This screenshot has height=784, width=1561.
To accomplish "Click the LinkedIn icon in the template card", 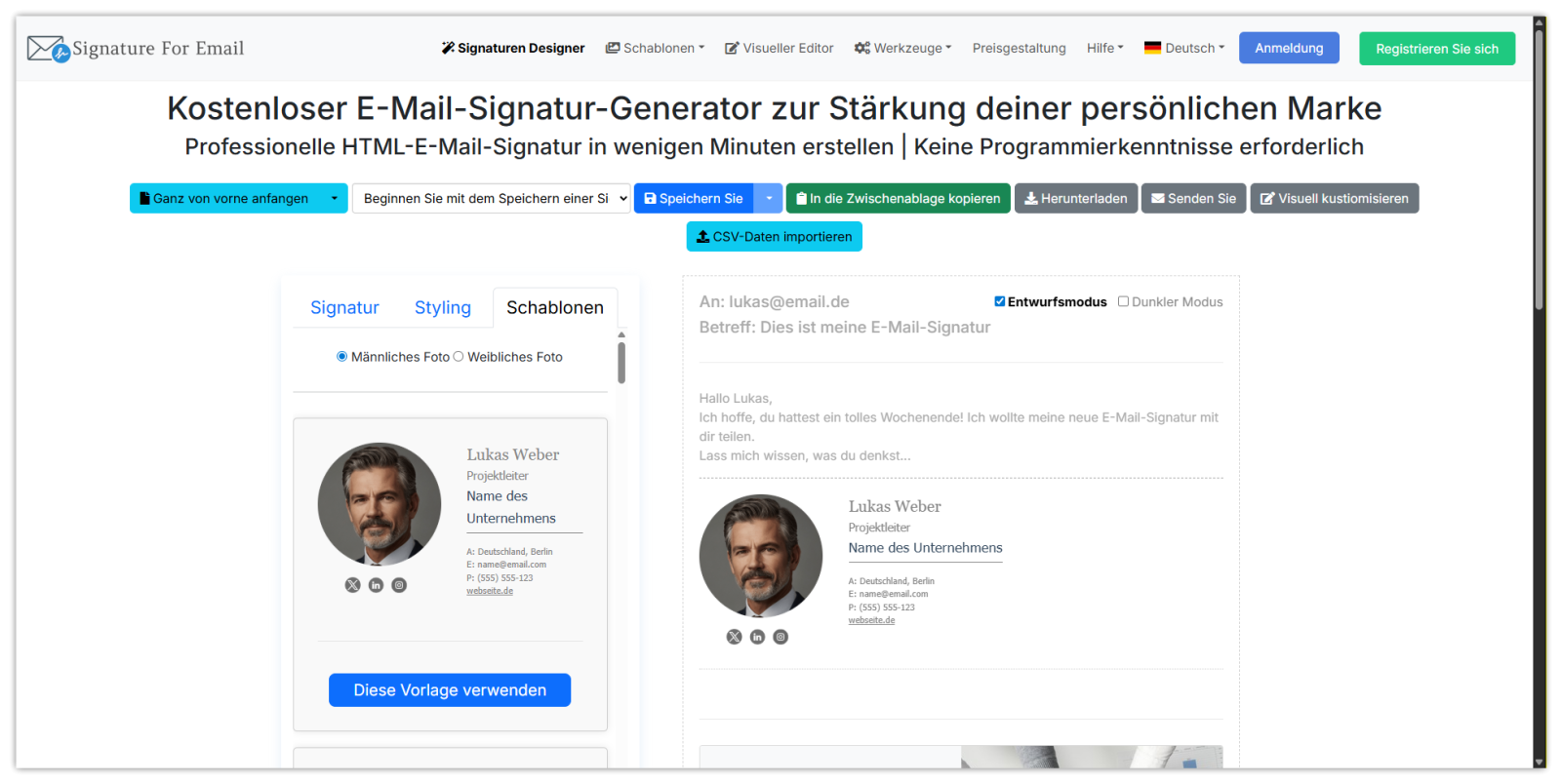I will tap(376, 584).
